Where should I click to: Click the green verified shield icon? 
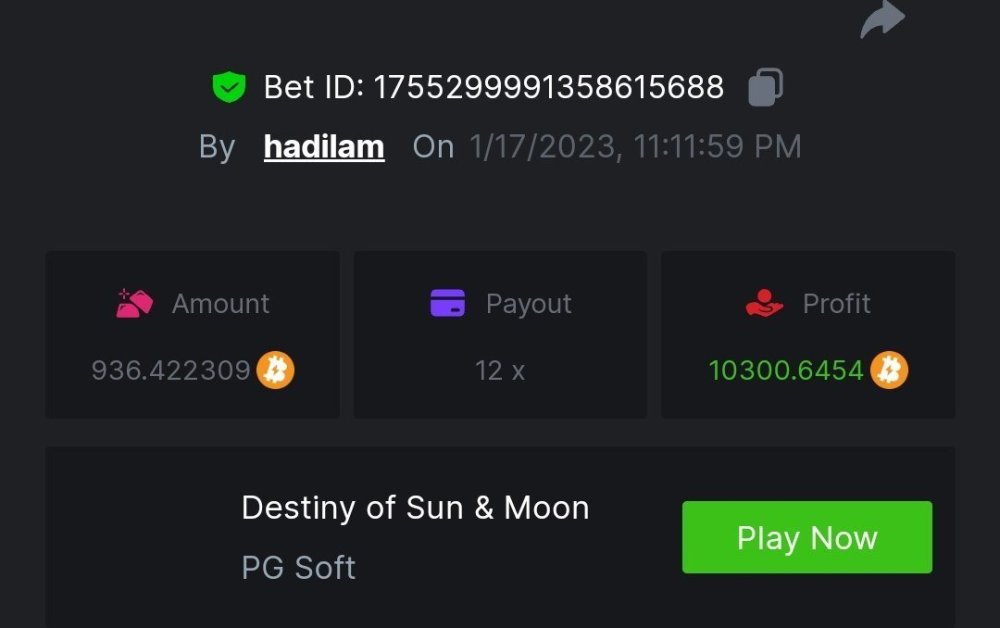(x=229, y=88)
